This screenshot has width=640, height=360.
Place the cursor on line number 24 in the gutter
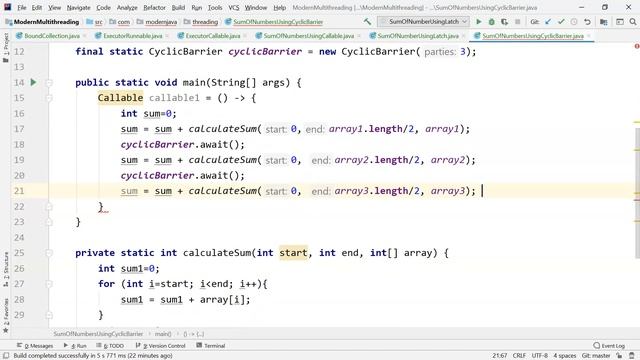point(19,238)
